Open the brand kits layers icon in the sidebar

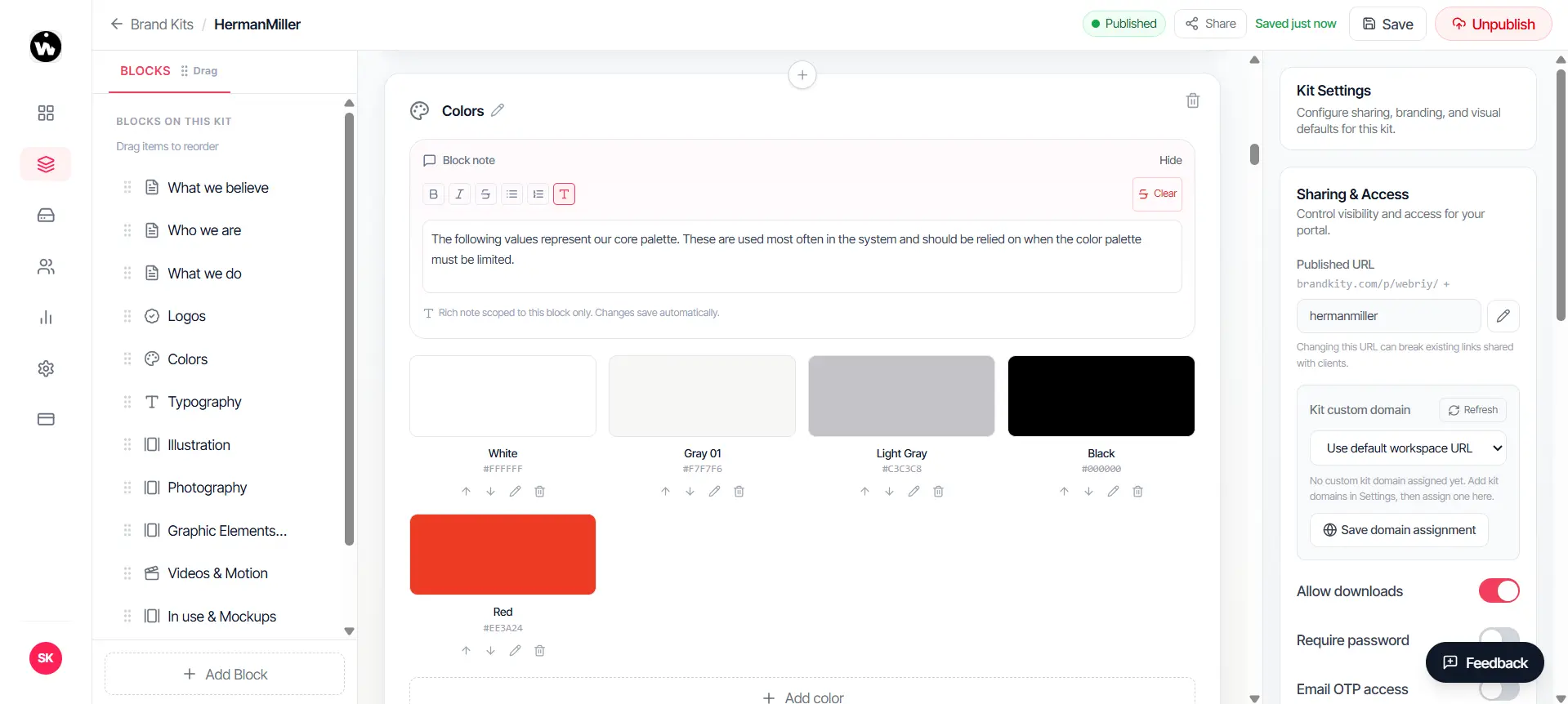click(x=46, y=164)
